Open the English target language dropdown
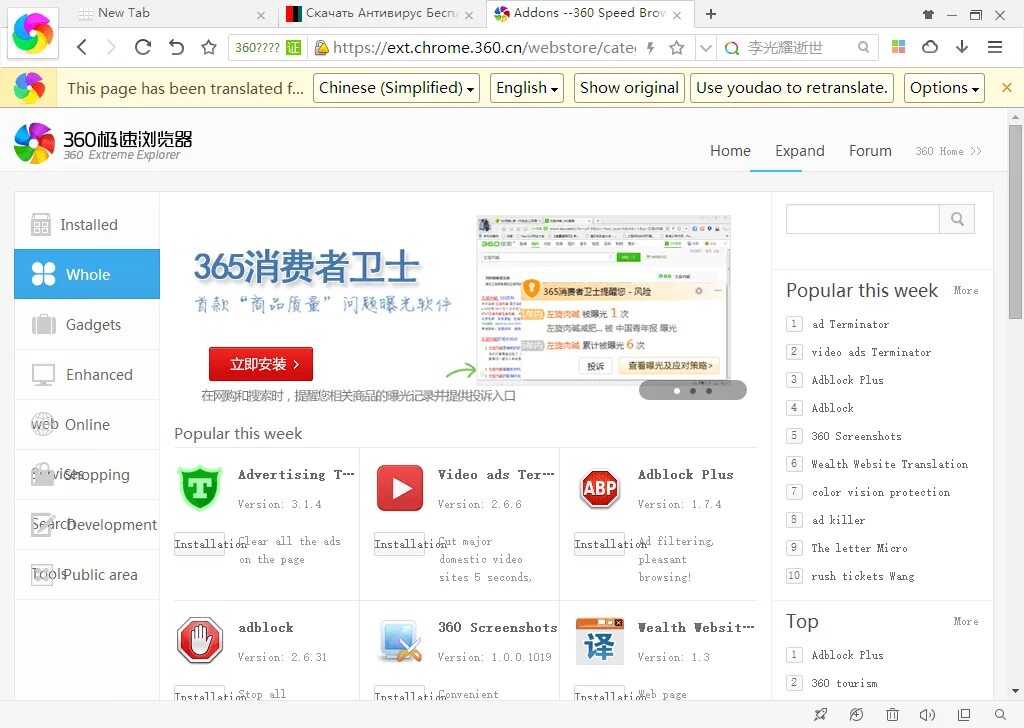The height and width of the screenshot is (728, 1024). (527, 88)
